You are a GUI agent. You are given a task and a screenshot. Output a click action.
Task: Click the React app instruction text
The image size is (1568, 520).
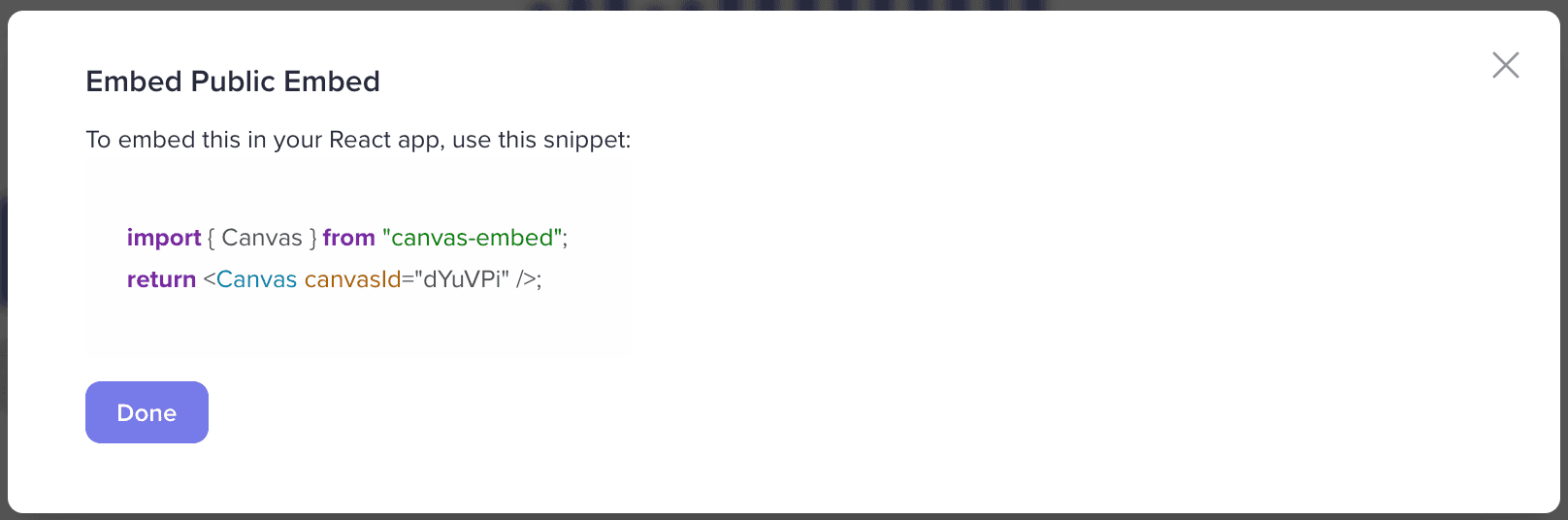[358, 140]
